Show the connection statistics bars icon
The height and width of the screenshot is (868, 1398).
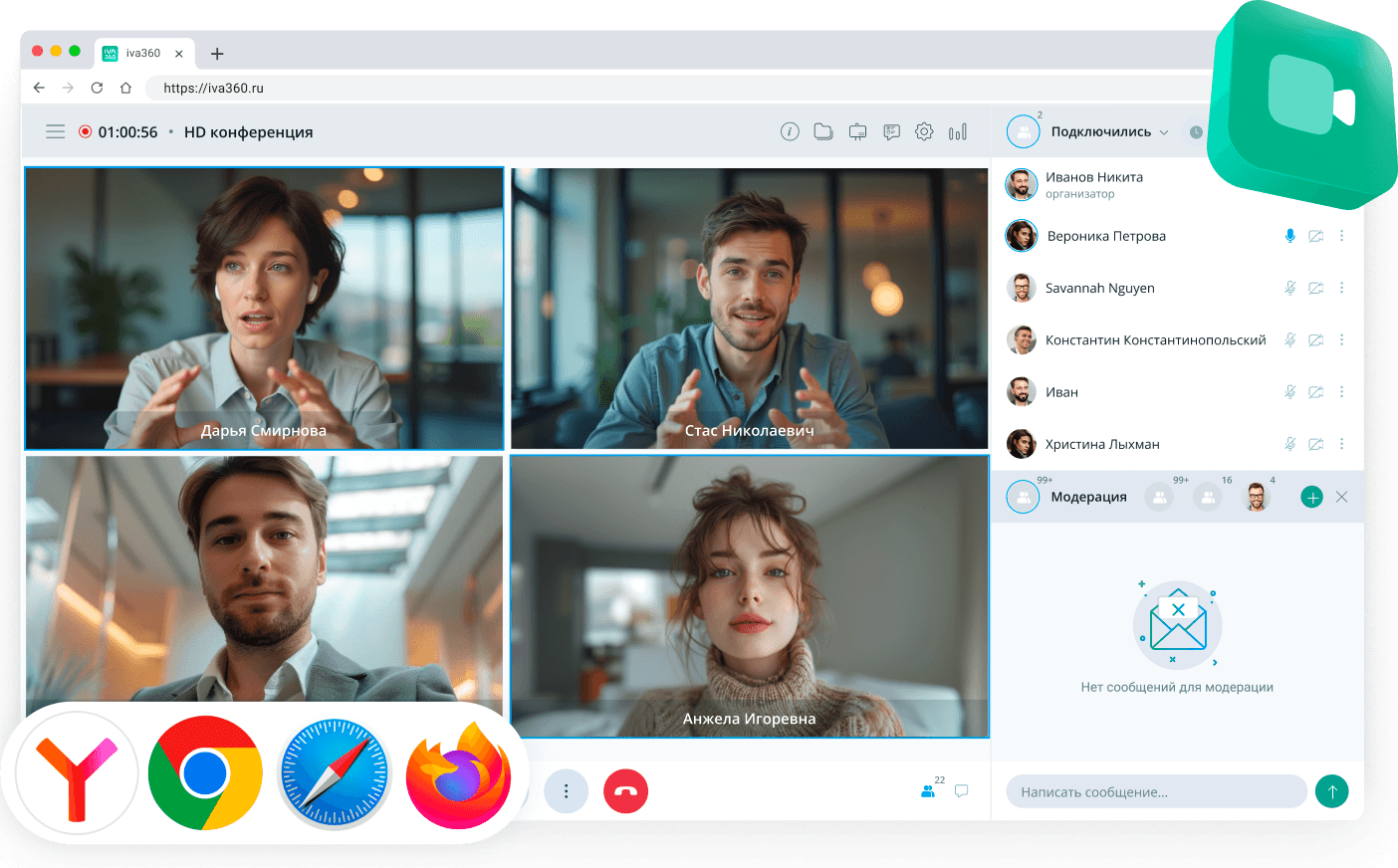[958, 131]
